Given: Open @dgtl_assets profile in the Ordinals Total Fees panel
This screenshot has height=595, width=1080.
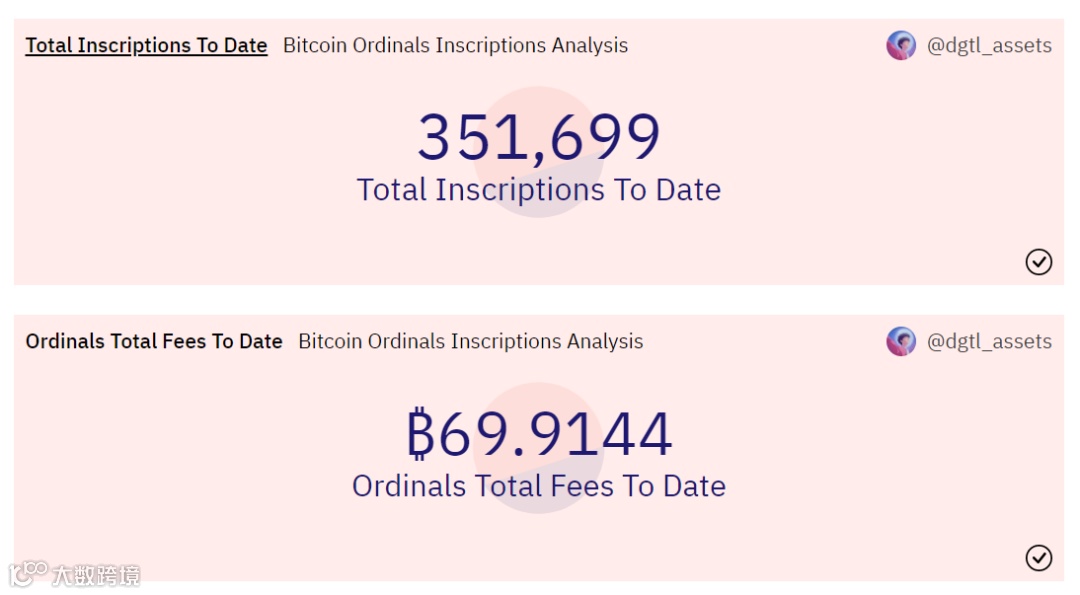Looking at the screenshot, I should 989,341.
